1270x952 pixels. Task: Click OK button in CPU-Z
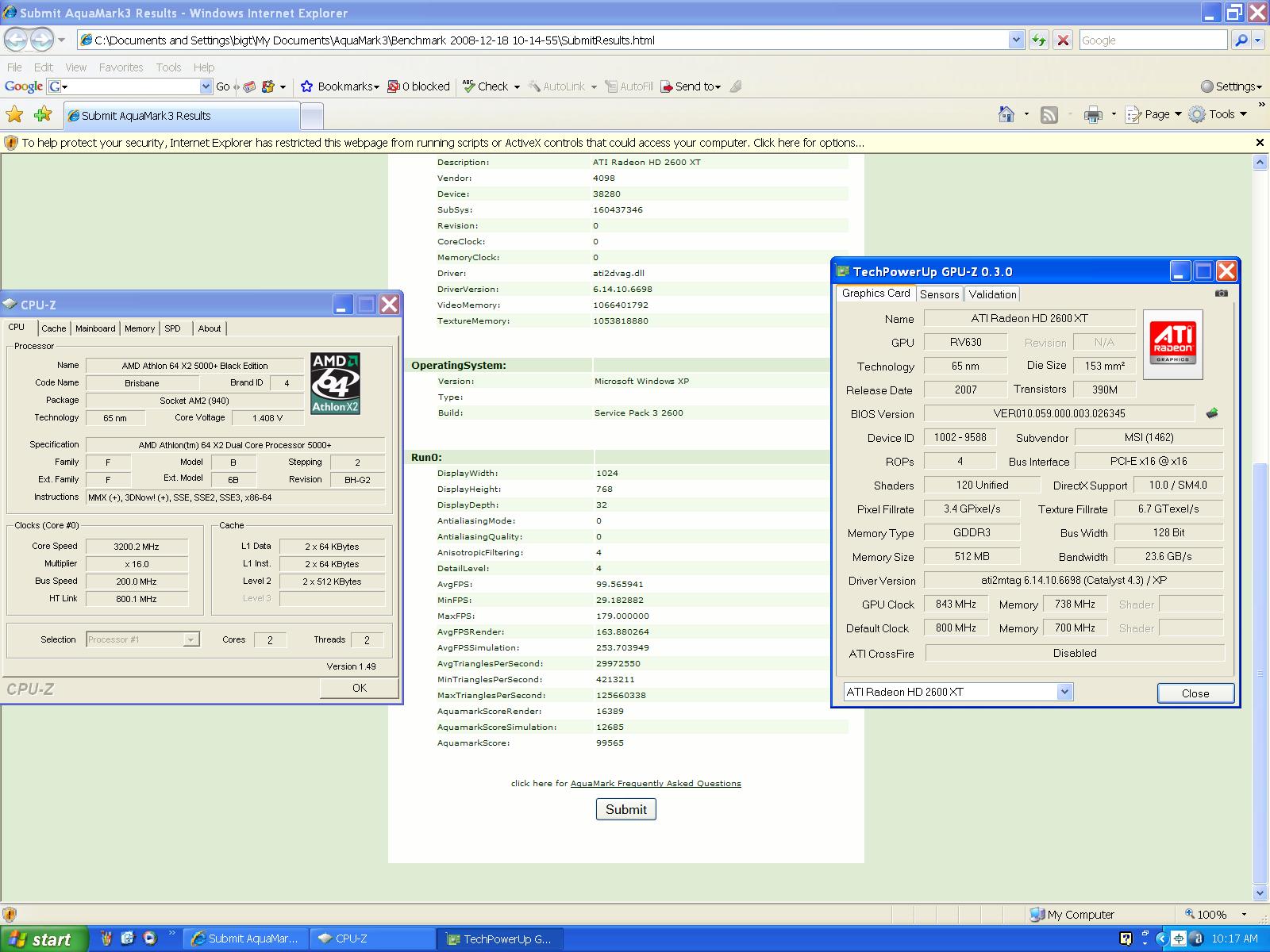click(359, 688)
